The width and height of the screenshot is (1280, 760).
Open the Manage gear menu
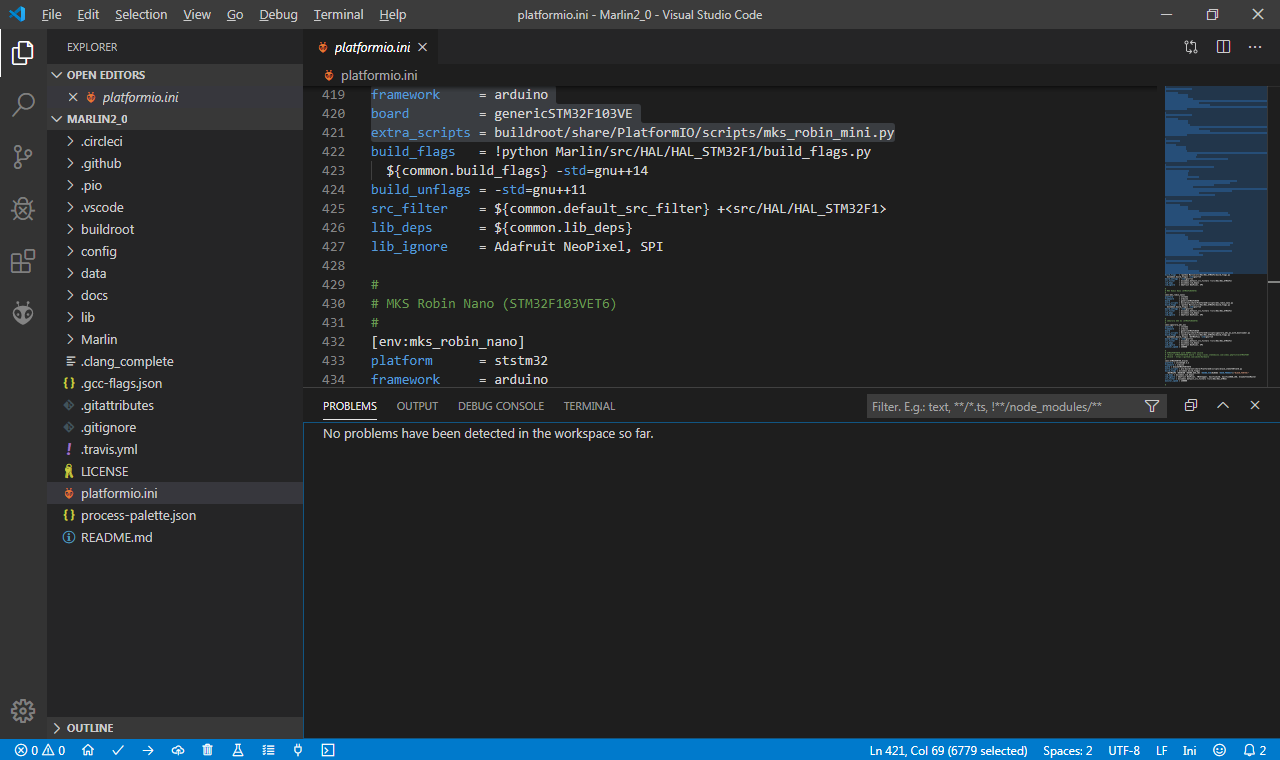pyautogui.click(x=23, y=711)
